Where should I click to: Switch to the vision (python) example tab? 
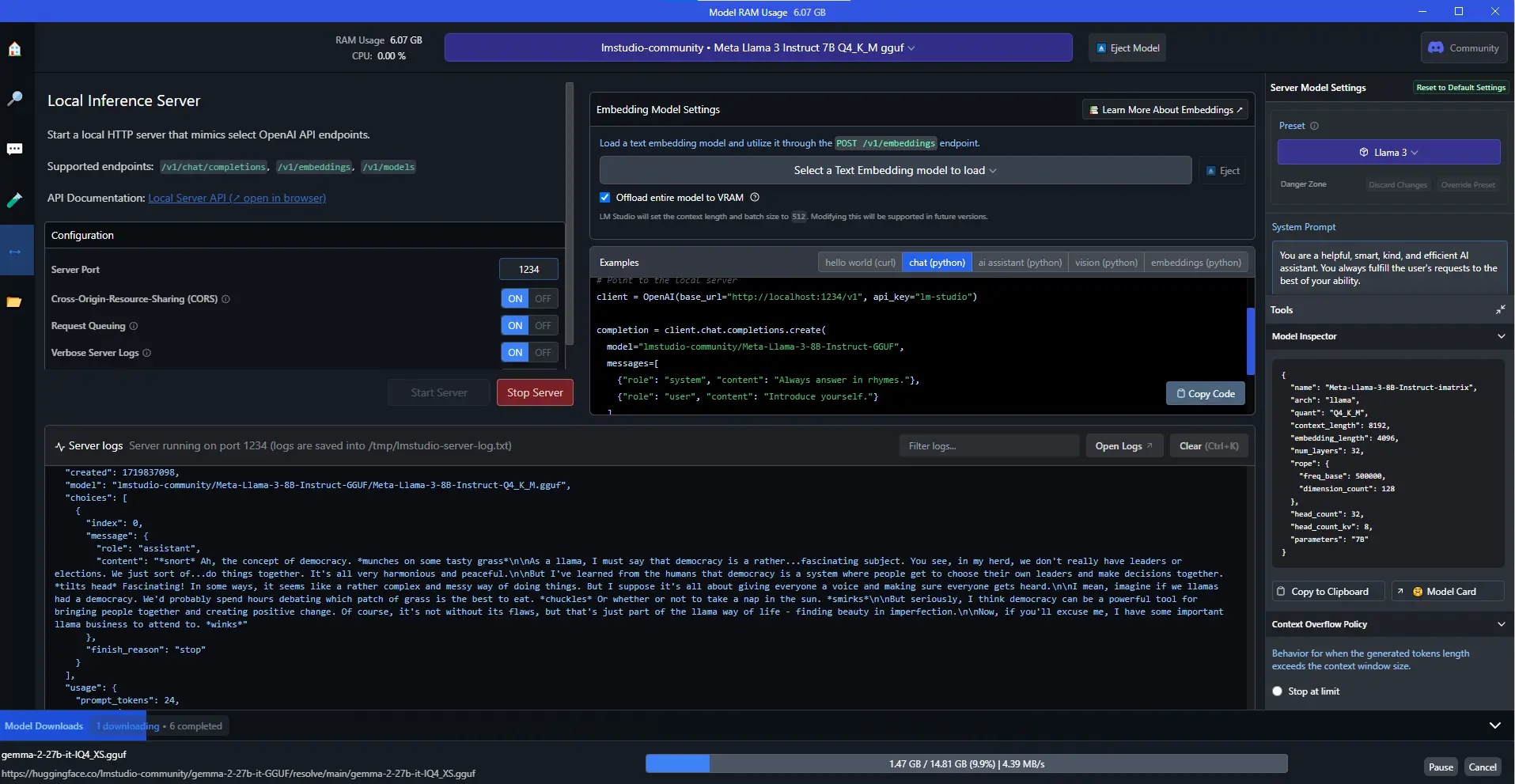(1106, 263)
